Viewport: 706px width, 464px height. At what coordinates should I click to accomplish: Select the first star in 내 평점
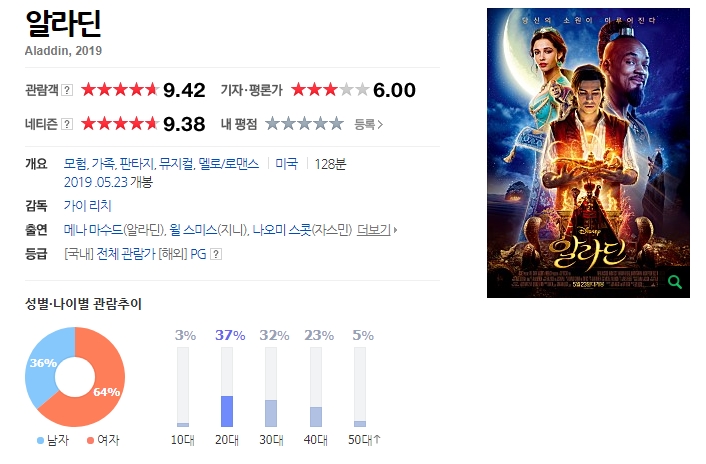[273, 124]
